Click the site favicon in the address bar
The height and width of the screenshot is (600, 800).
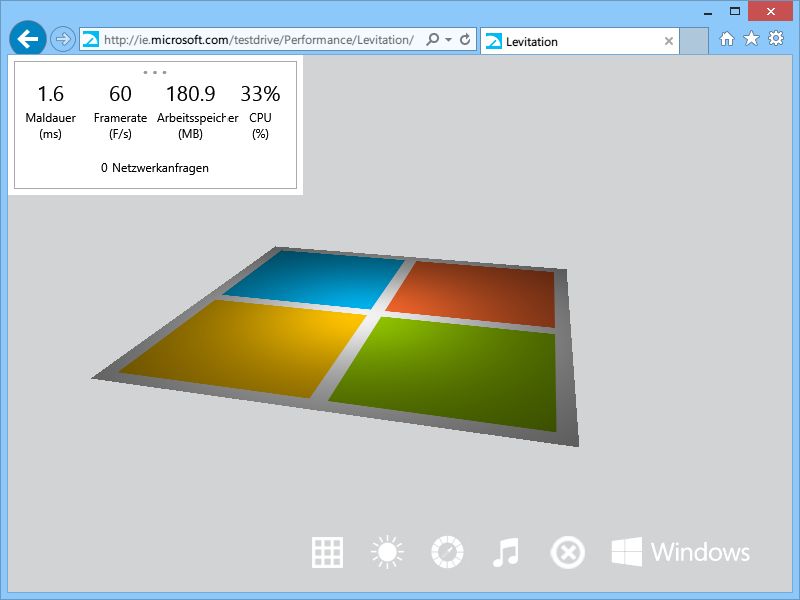[91, 39]
